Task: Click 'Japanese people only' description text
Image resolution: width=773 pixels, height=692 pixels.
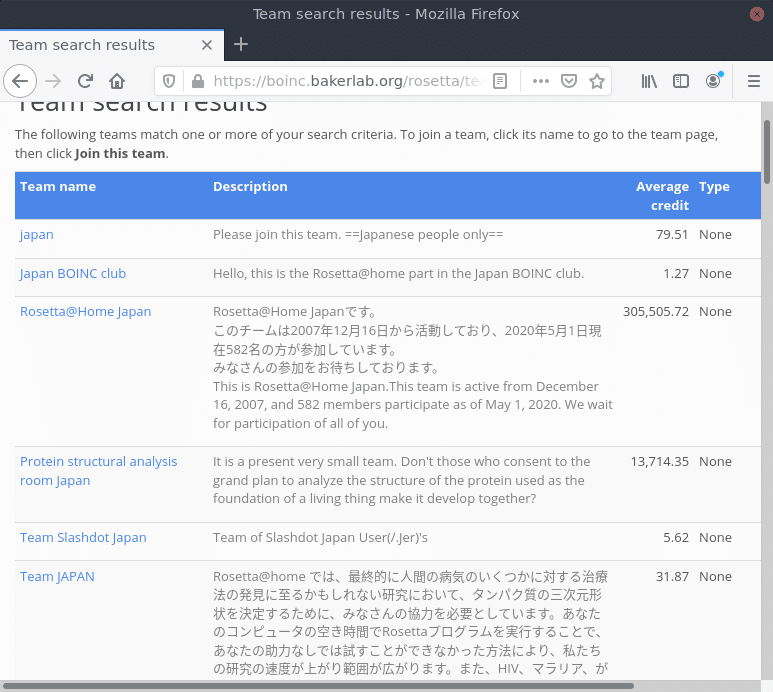Action: pos(424,235)
